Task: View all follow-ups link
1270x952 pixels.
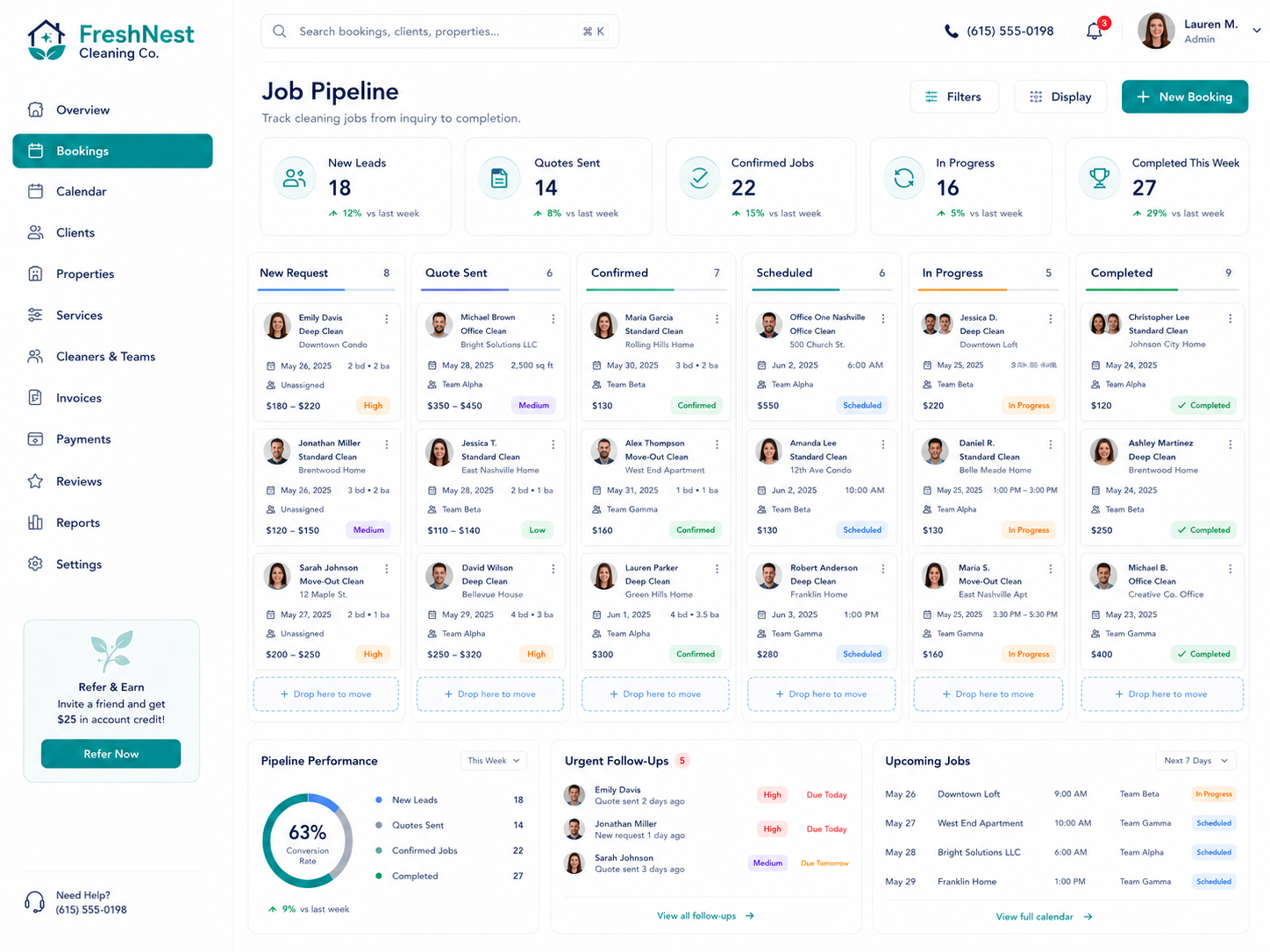Action: coord(705,916)
